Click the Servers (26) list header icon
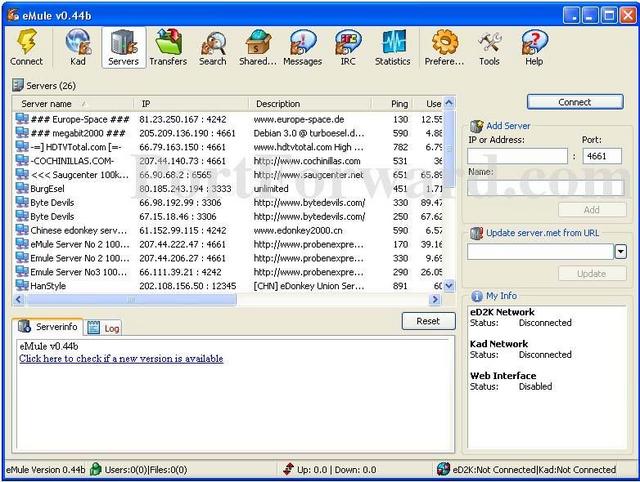The width and height of the screenshot is (640, 482). click(x=18, y=85)
